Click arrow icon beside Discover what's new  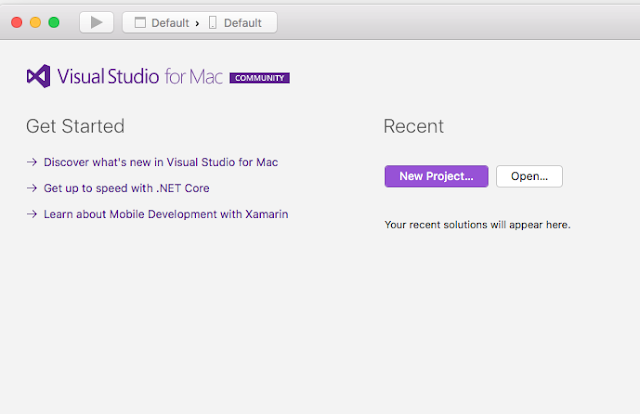click(32, 162)
